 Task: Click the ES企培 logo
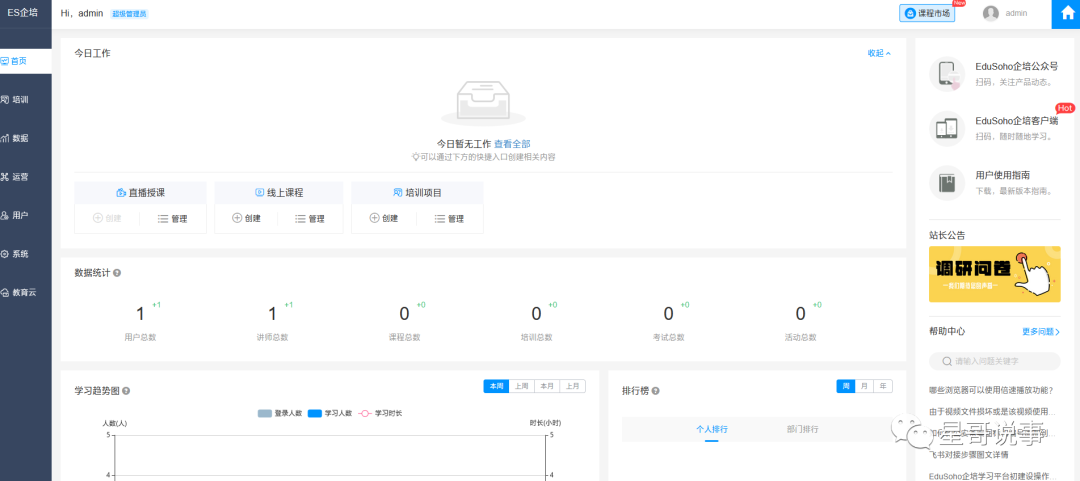click(23, 12)
